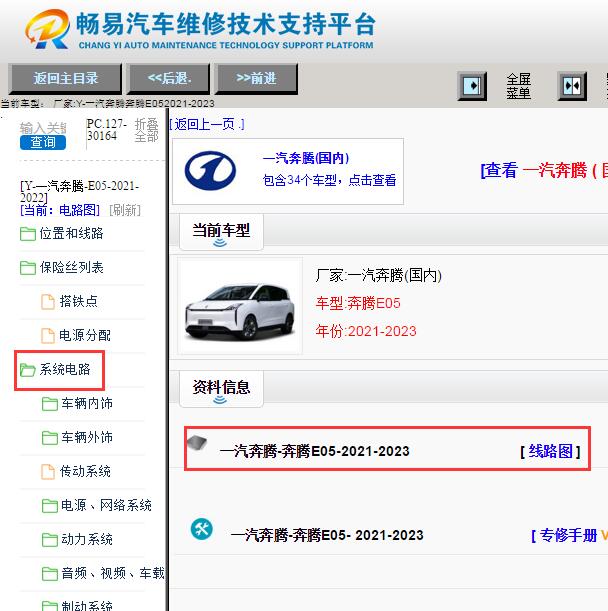
Task: Click the 当前:电路图 link
Action: tap(60, 210)
